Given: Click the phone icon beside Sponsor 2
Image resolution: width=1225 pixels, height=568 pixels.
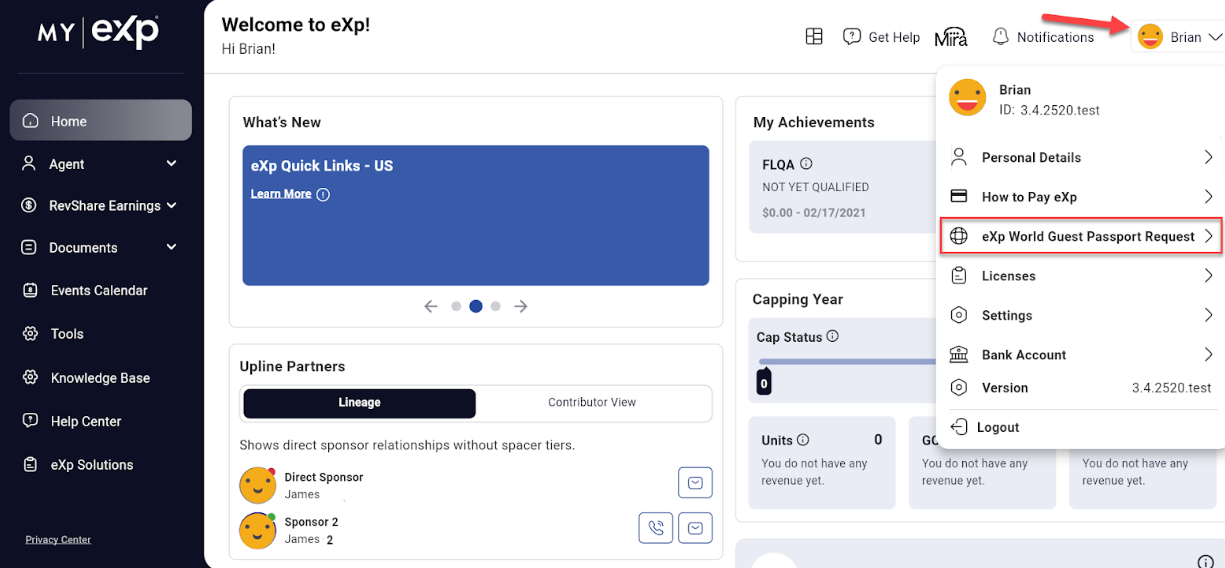Looking at the screenshot, I should coord(655,528).
